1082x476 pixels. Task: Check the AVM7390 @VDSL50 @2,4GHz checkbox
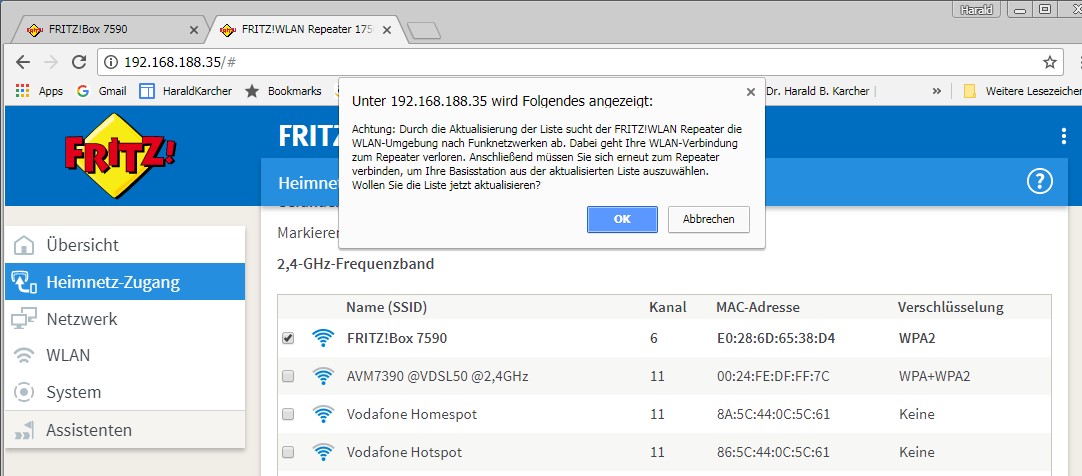[x=288, y=376]
